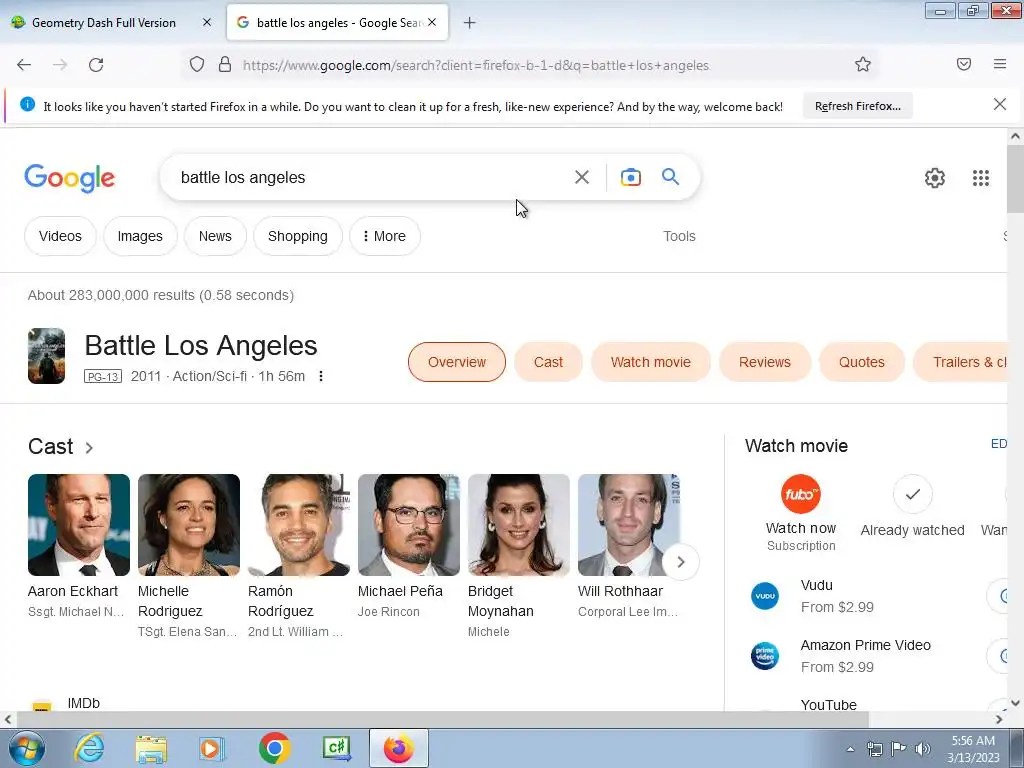Select the Quotes chip

point(861,362)
